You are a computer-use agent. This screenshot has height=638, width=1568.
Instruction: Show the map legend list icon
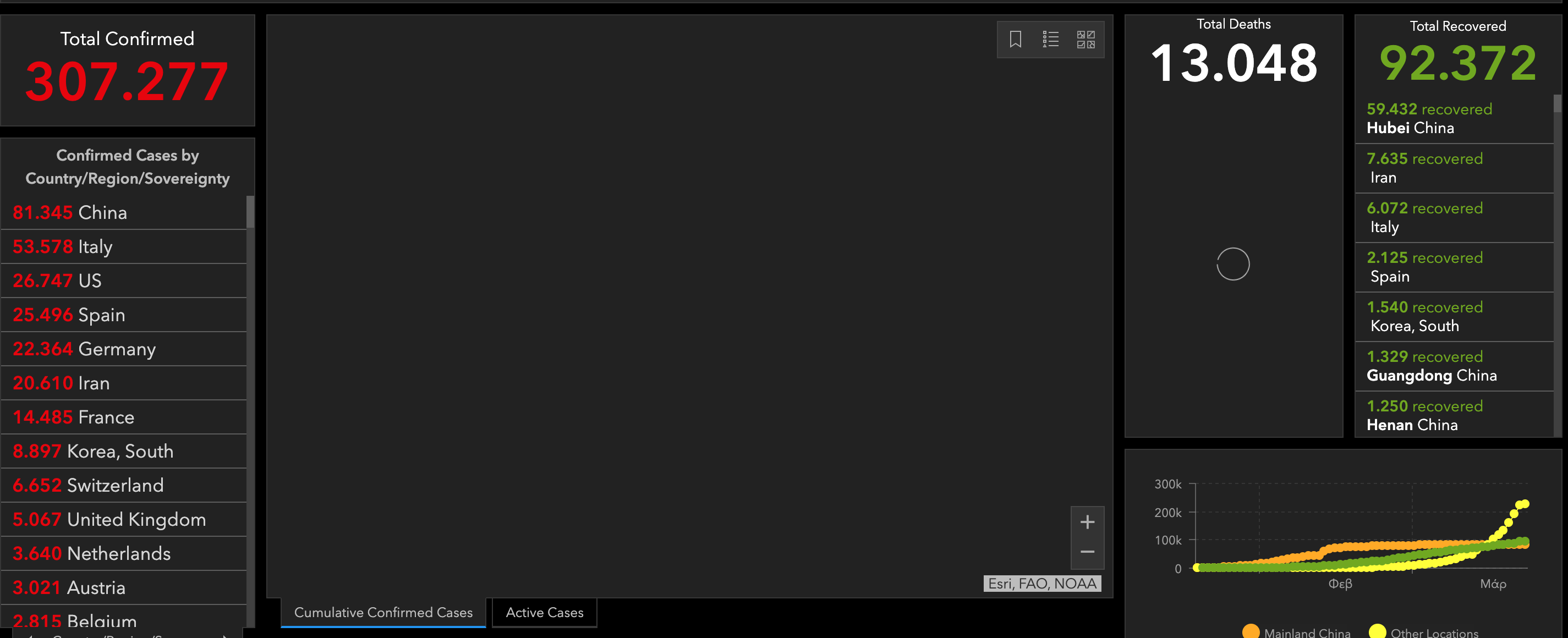pos(1050,40)
